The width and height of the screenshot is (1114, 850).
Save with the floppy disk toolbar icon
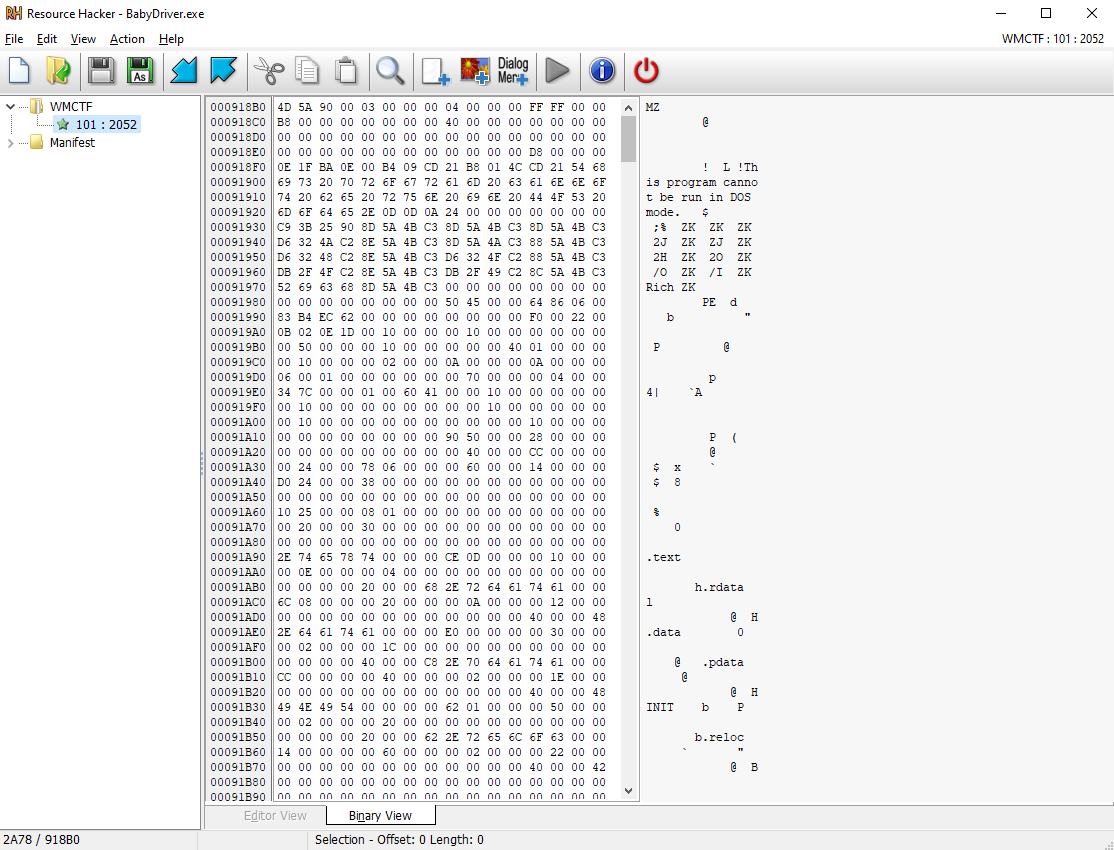point(101,71)
